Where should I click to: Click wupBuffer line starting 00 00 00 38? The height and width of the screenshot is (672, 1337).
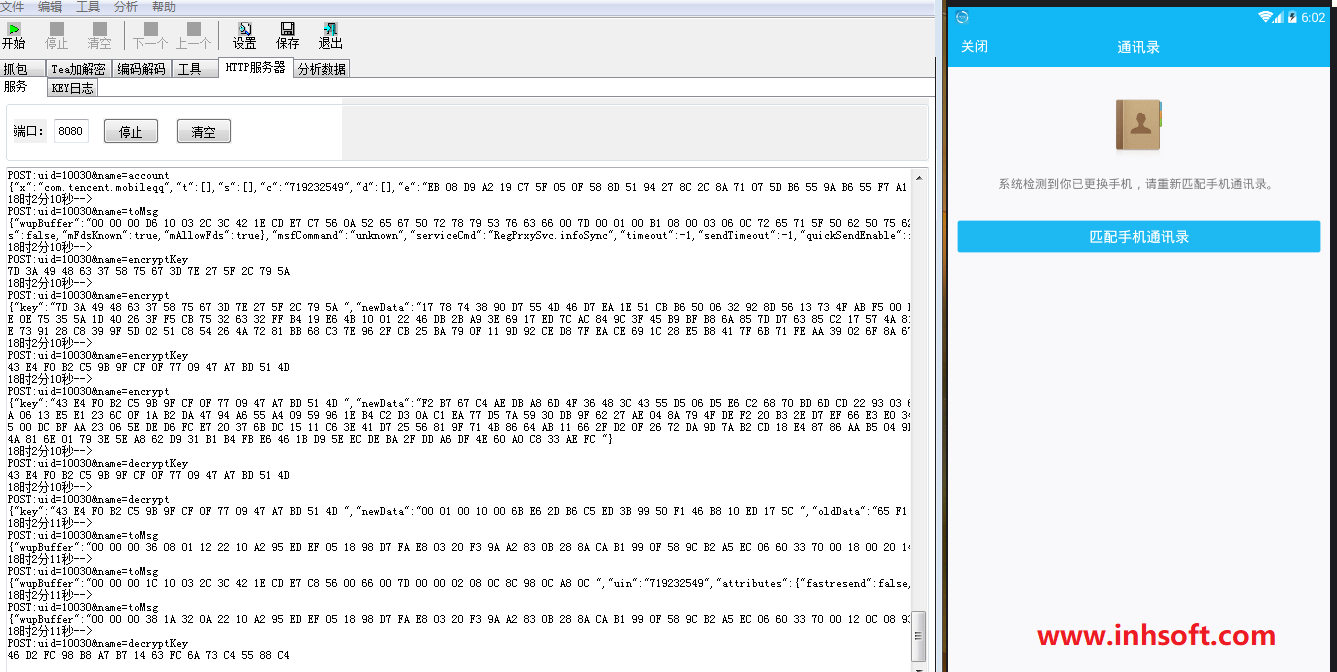tap(459, 619)
